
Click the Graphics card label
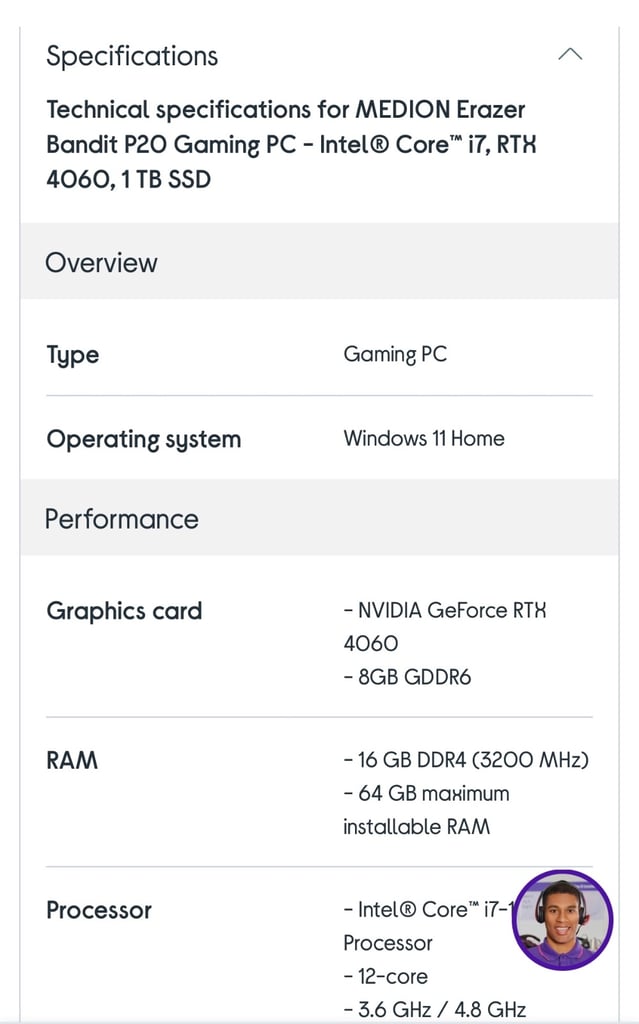[x=124, y=611]
